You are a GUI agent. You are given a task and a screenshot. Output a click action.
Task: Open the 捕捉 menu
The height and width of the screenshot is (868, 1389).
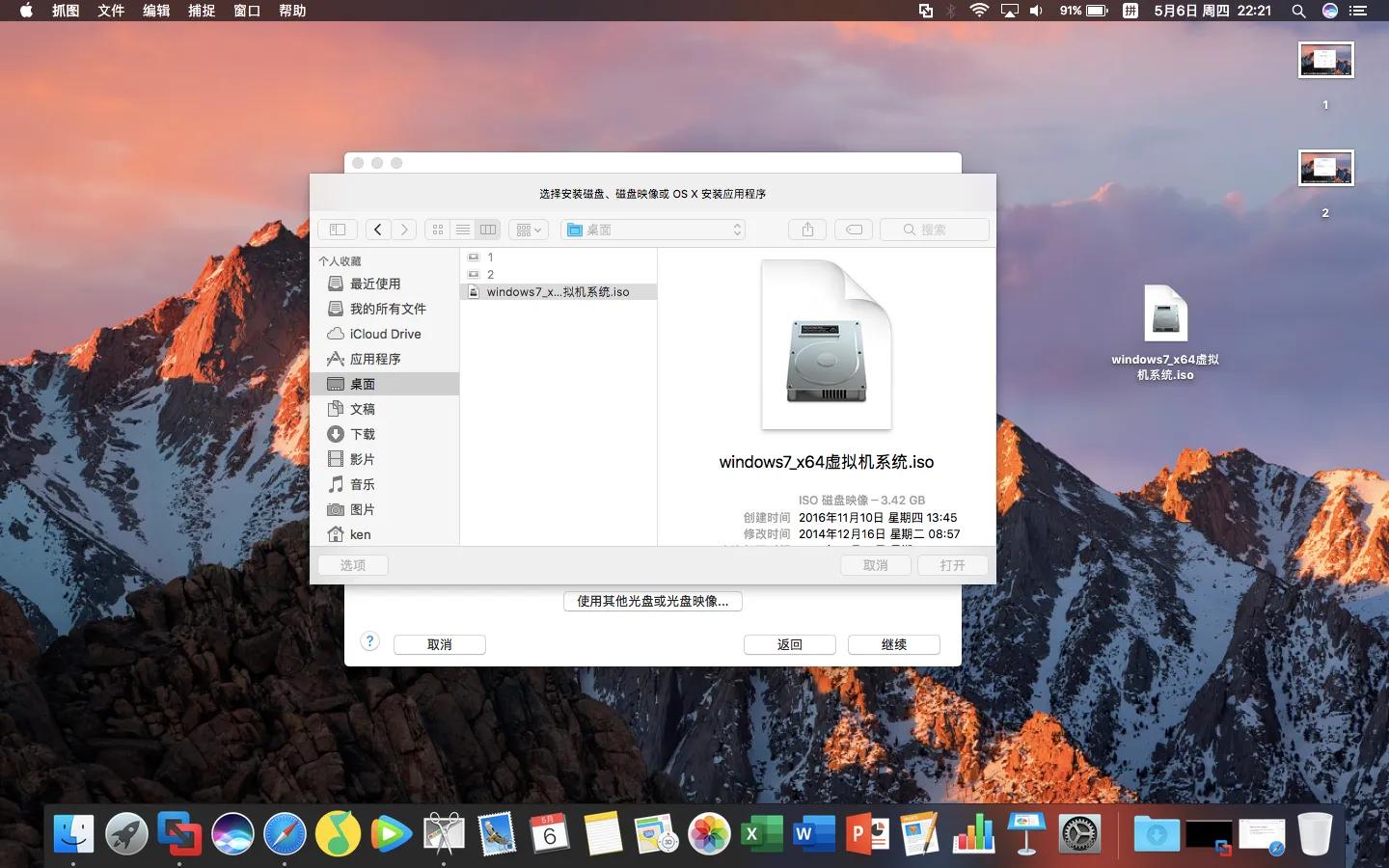pyautogui.click(x=202, y=11)
